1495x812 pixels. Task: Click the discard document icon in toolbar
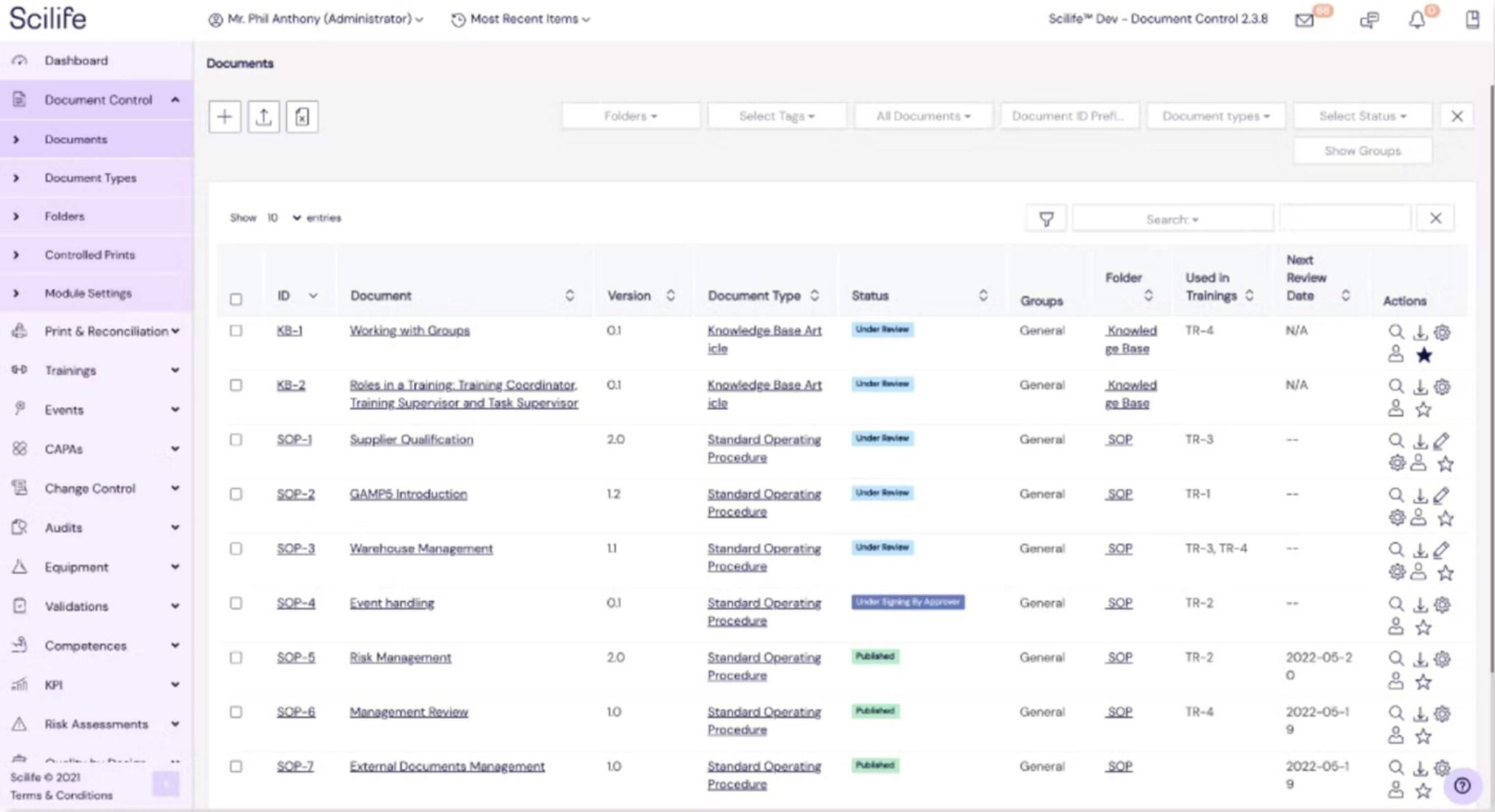(302, 116)
